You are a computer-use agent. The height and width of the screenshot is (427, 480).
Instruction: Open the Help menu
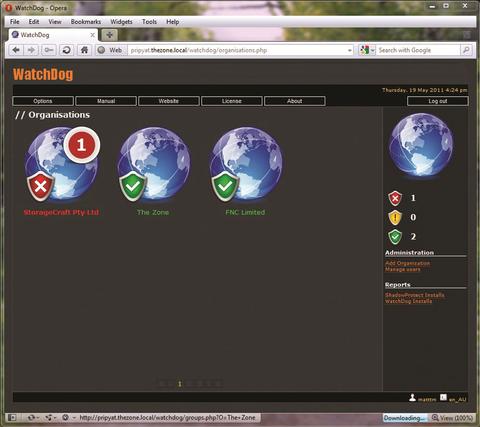pos(173,22)
